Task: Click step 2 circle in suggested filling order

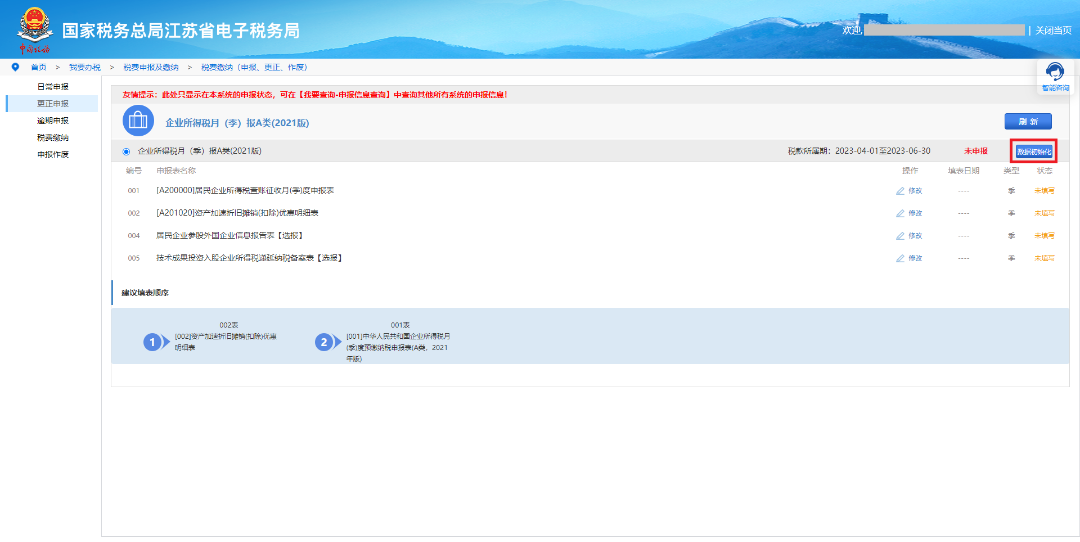Action: (323, 342)
